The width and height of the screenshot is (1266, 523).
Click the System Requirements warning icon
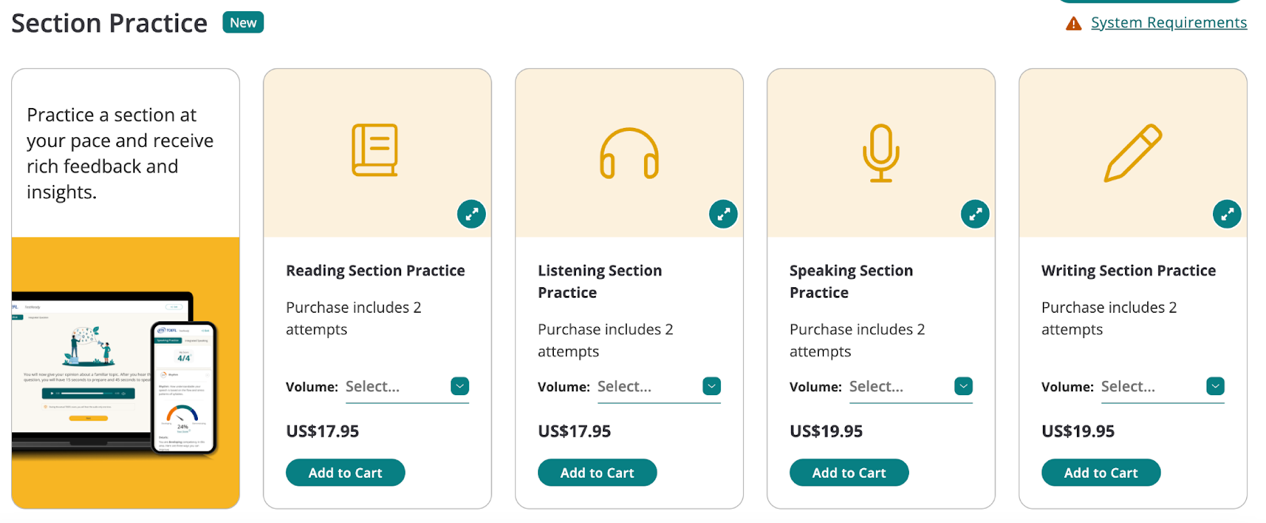point(1073,23)
